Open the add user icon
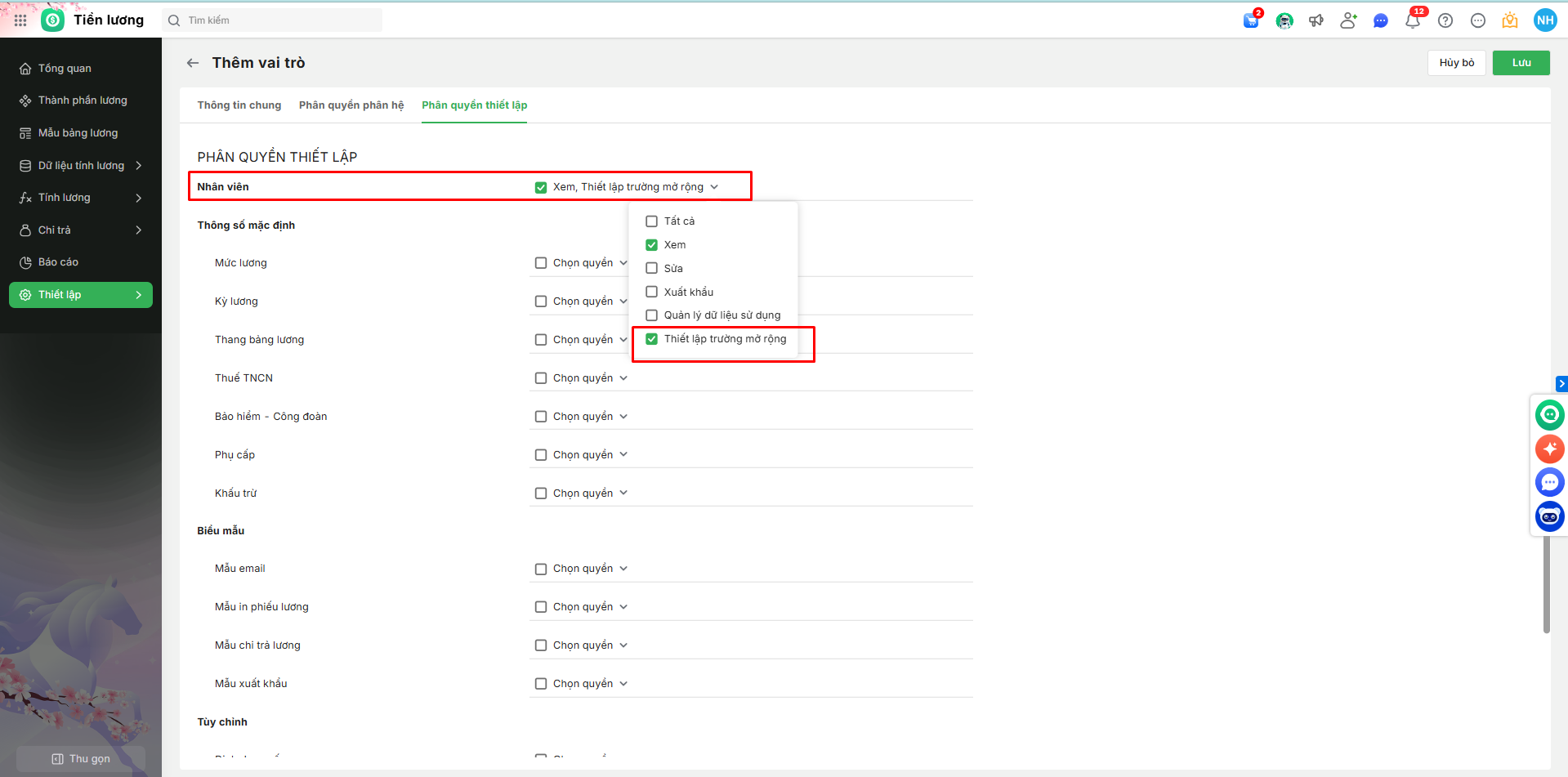 (1348, 20)
